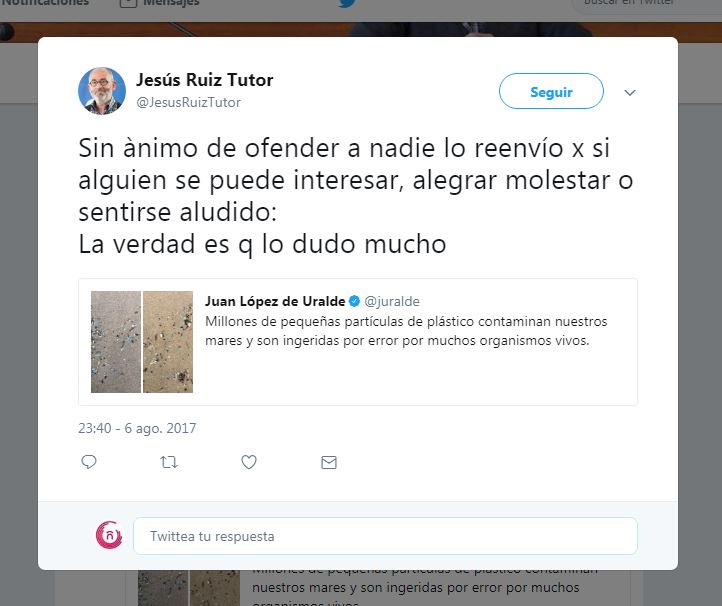Screen dimensions: 722x606
Task: Open Jesús Ruiz Tutor's profile picture
Action: coord(102,91)
